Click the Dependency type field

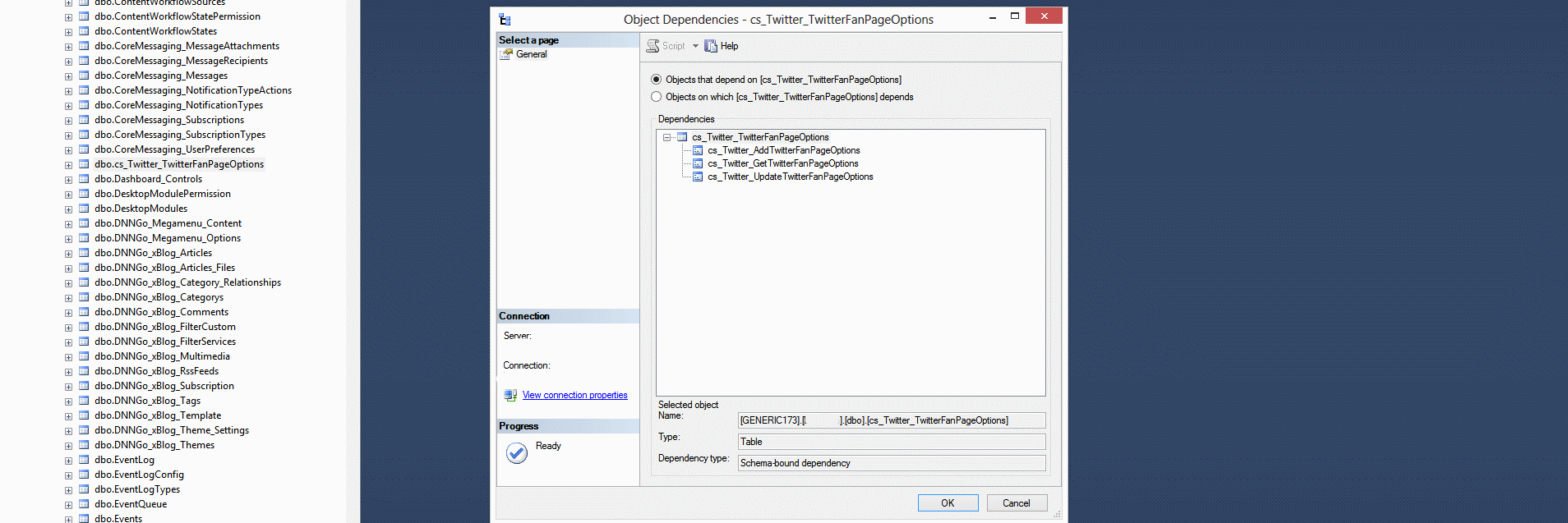click(892, 463)
